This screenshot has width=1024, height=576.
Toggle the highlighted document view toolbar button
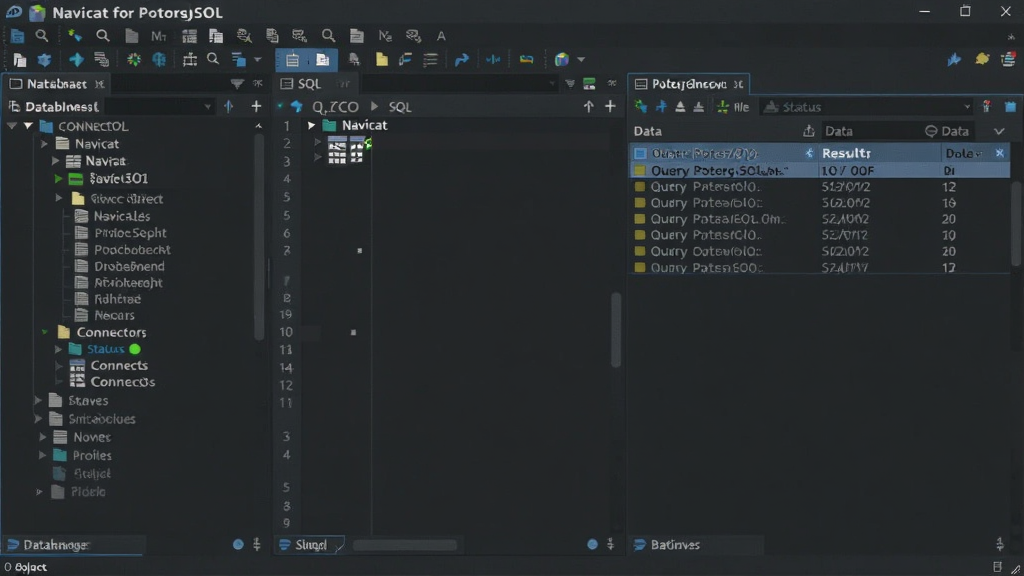pos(323,60)
